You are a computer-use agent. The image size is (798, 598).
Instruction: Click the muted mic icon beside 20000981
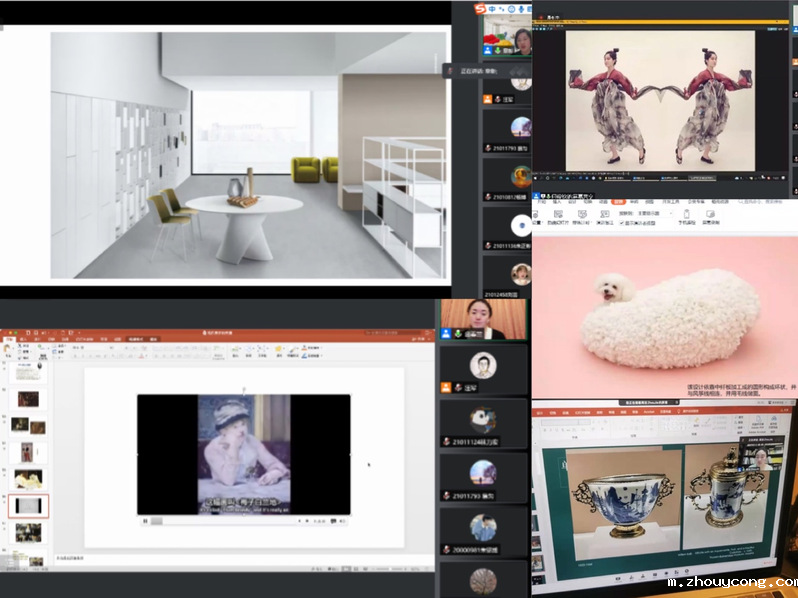coord(446,550)
